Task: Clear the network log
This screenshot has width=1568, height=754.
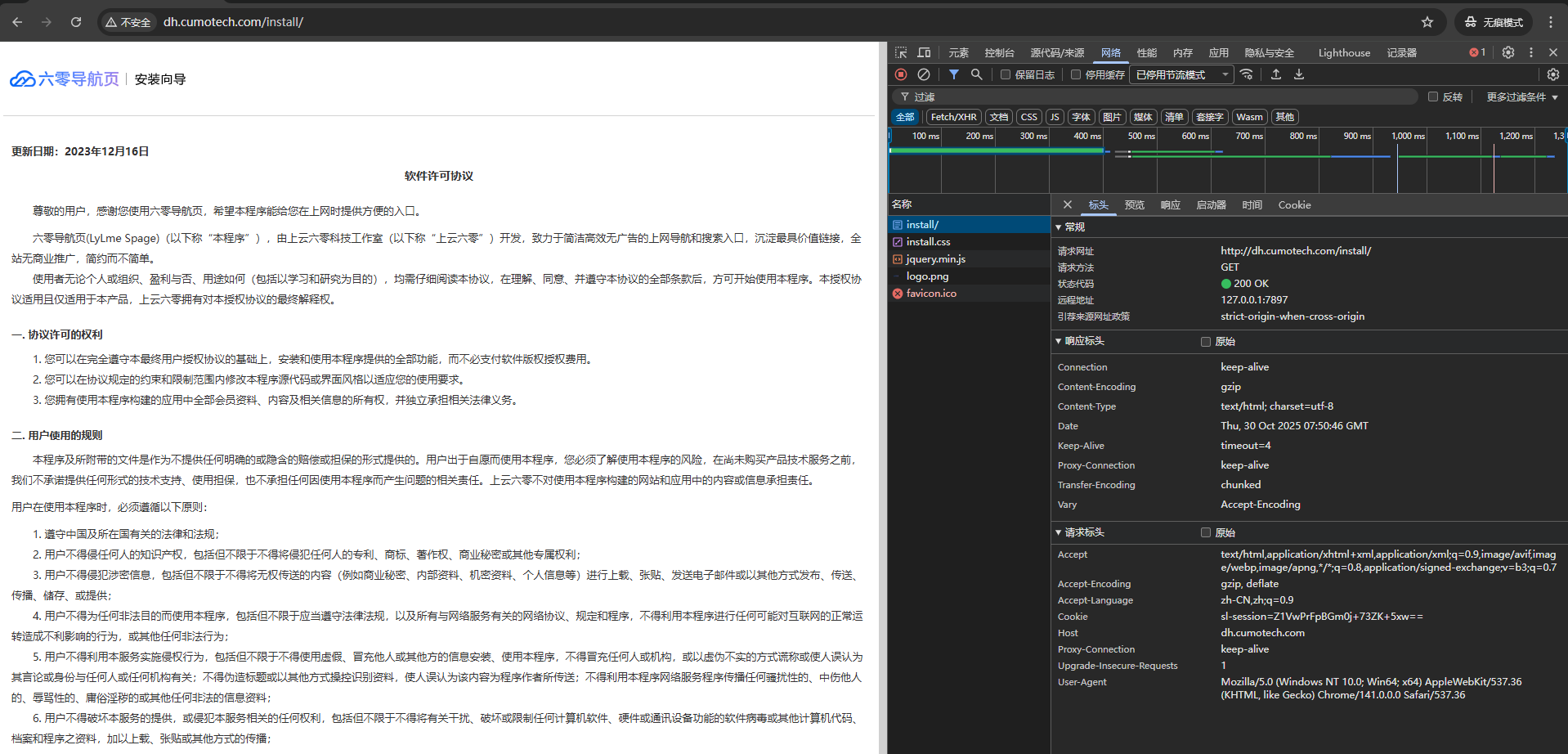Action: [924, 74]
